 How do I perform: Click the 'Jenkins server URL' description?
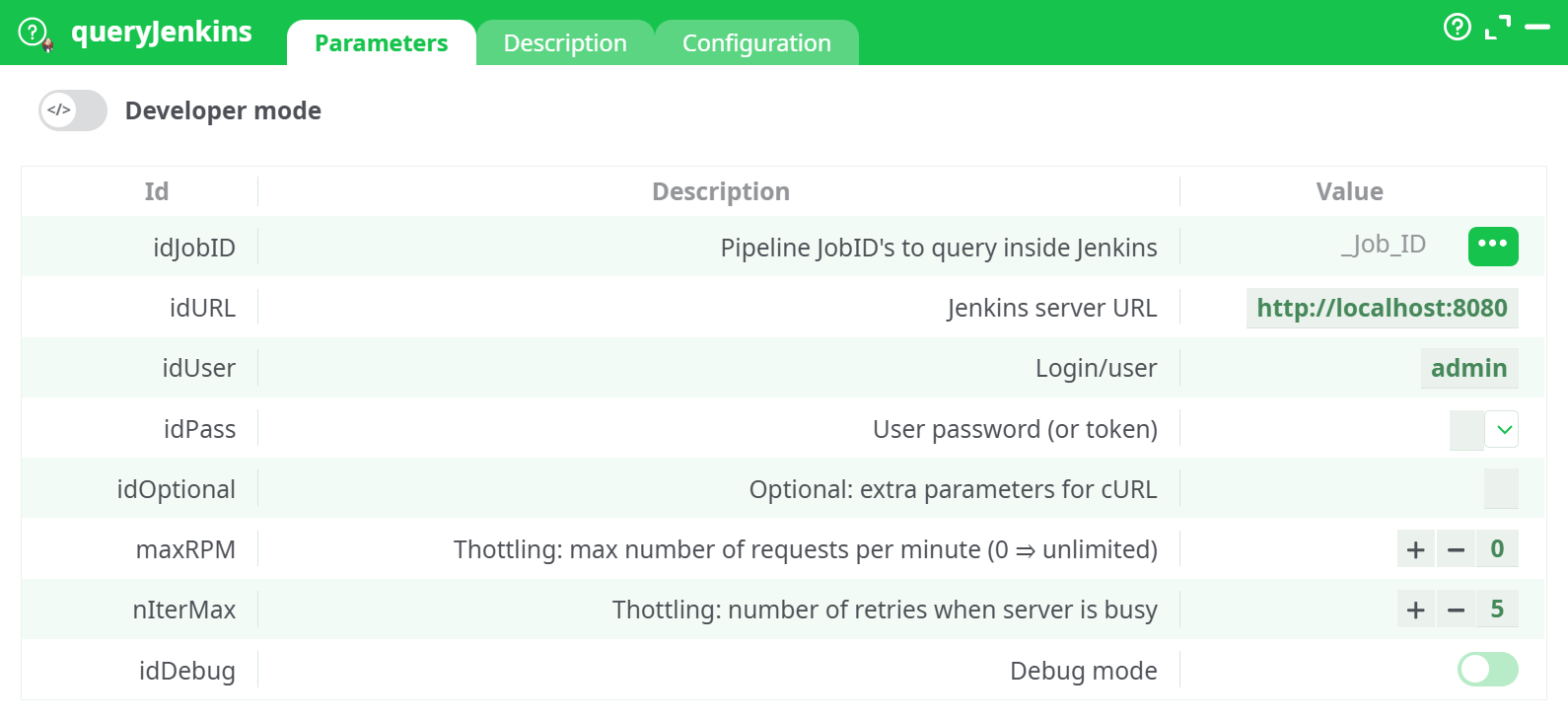click(x=1052, y=308)
